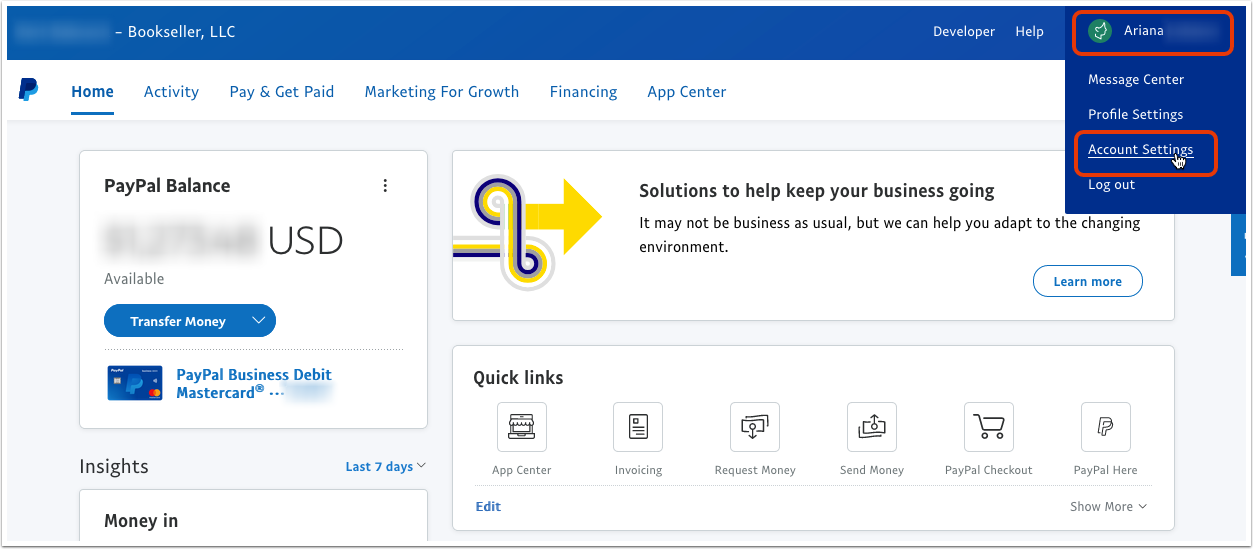The width and height of the screenshot is (1253, 549).
Task: Open Account Settings from the menu
Action: coord(1140,150)
